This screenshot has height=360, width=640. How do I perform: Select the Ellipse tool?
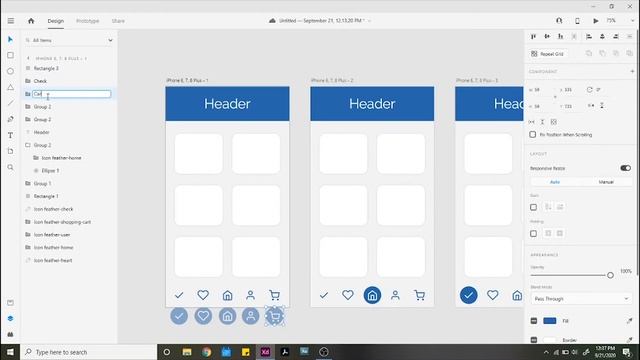[x=10, y=71]
